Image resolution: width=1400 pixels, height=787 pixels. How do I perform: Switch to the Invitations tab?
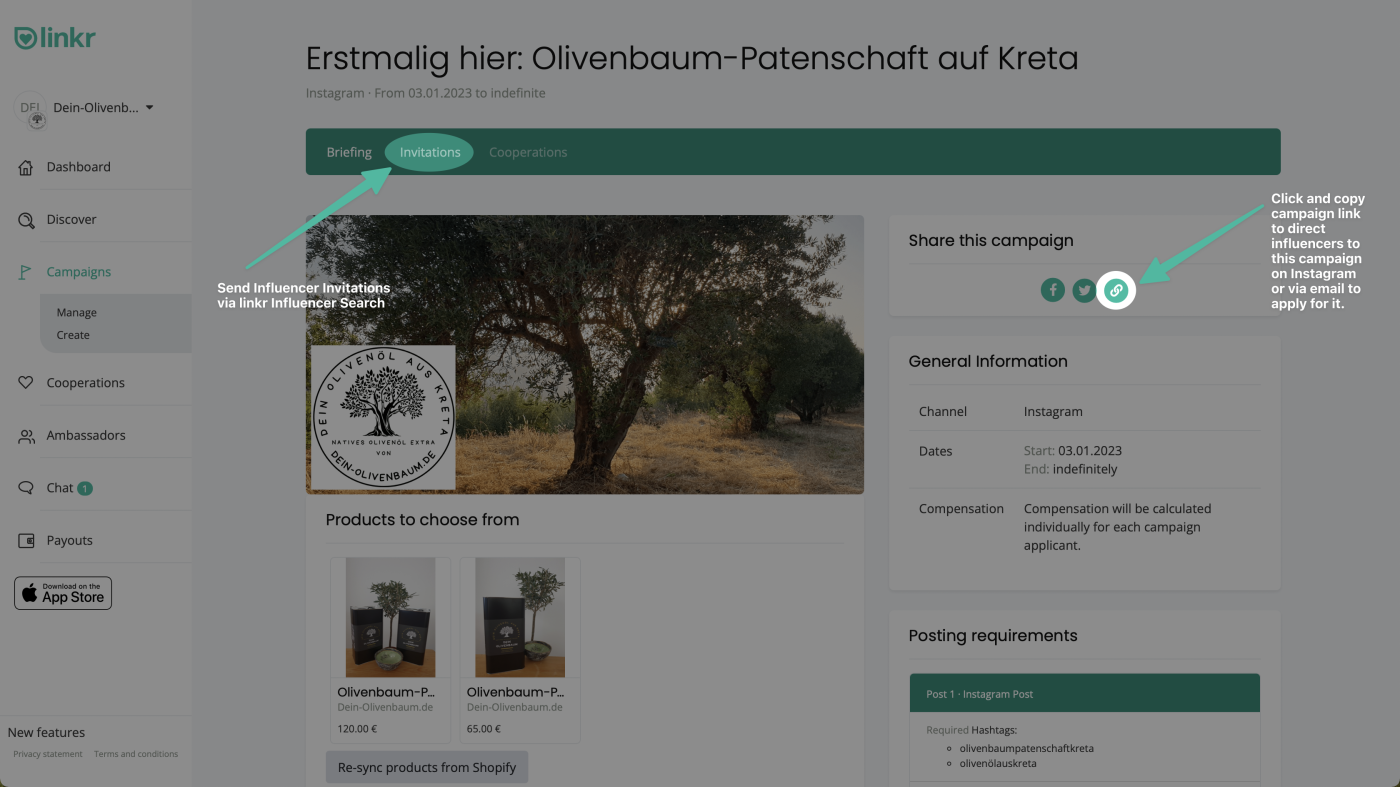[x=430, y=152]
